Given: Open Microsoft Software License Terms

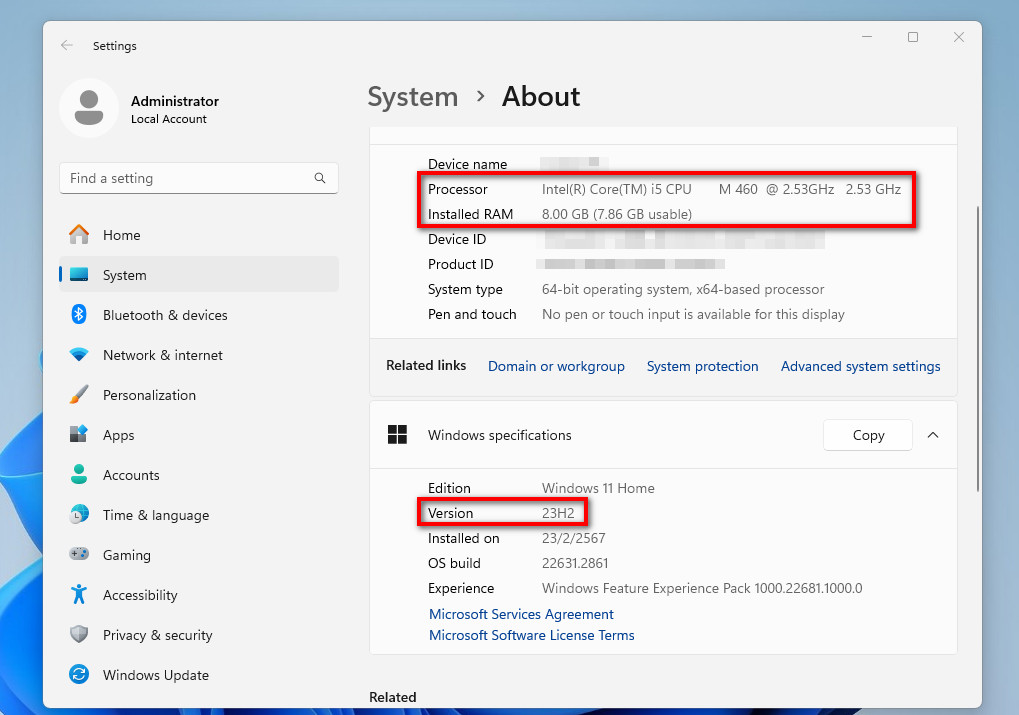Looking at the screenshot, I should (532, 635).
